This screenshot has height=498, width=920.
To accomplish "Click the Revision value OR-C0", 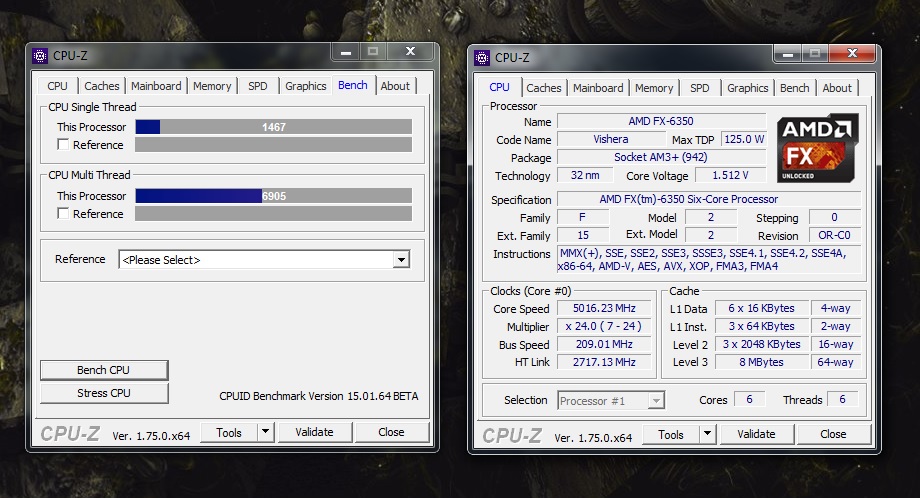I will click(834, 235).
